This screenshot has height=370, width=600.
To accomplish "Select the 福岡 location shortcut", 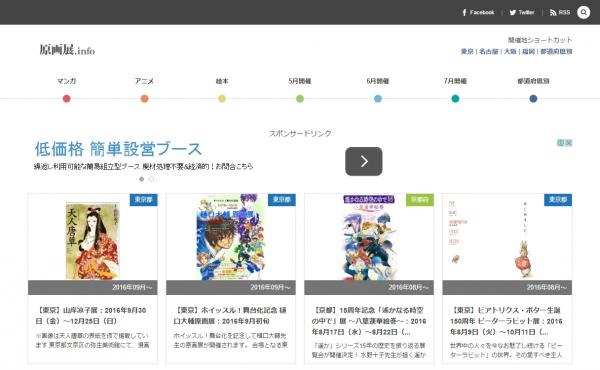I will (x=528, y=51).
